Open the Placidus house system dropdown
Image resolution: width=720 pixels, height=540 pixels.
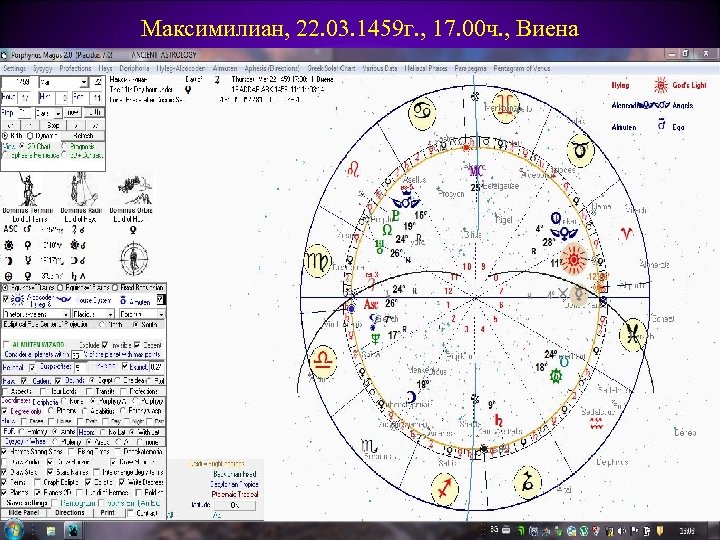click(x=93, y=314)
